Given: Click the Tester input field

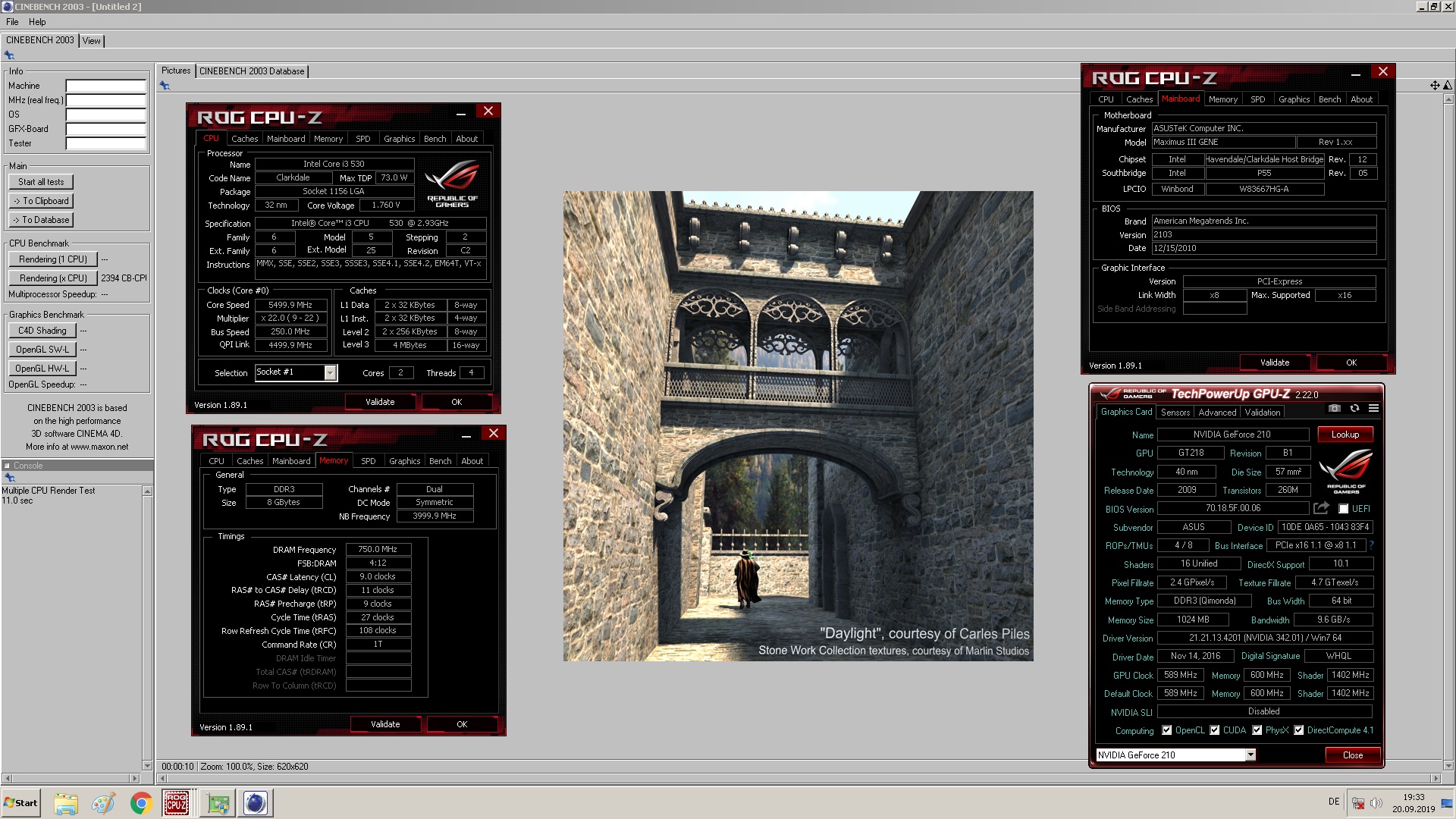Looking at the screenshot, I should 105,143.
